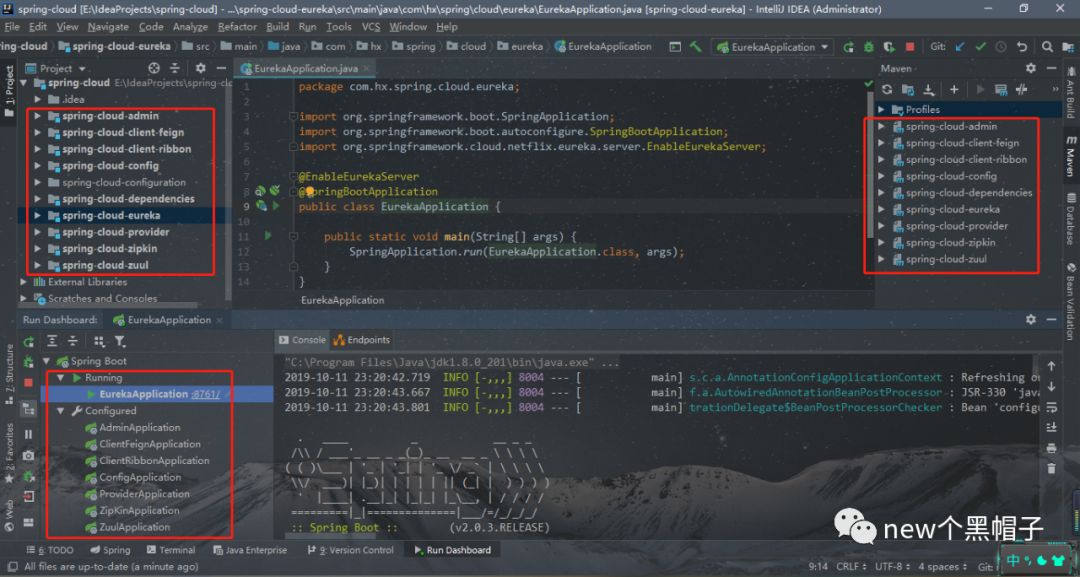Image resolution: width=1080 pixels, height=577 pixels.
Task: Select ZuulApplication in Run Dashboard
Action: pyautogui.click(x=134, y=527)
